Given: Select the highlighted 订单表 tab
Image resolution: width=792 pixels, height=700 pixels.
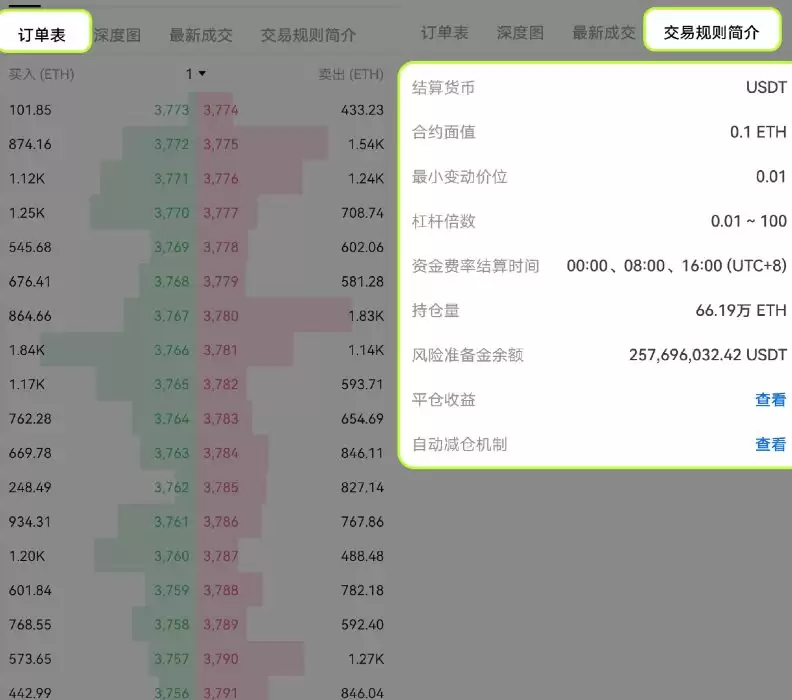Looking at the screenshot, I should (42, 34).
